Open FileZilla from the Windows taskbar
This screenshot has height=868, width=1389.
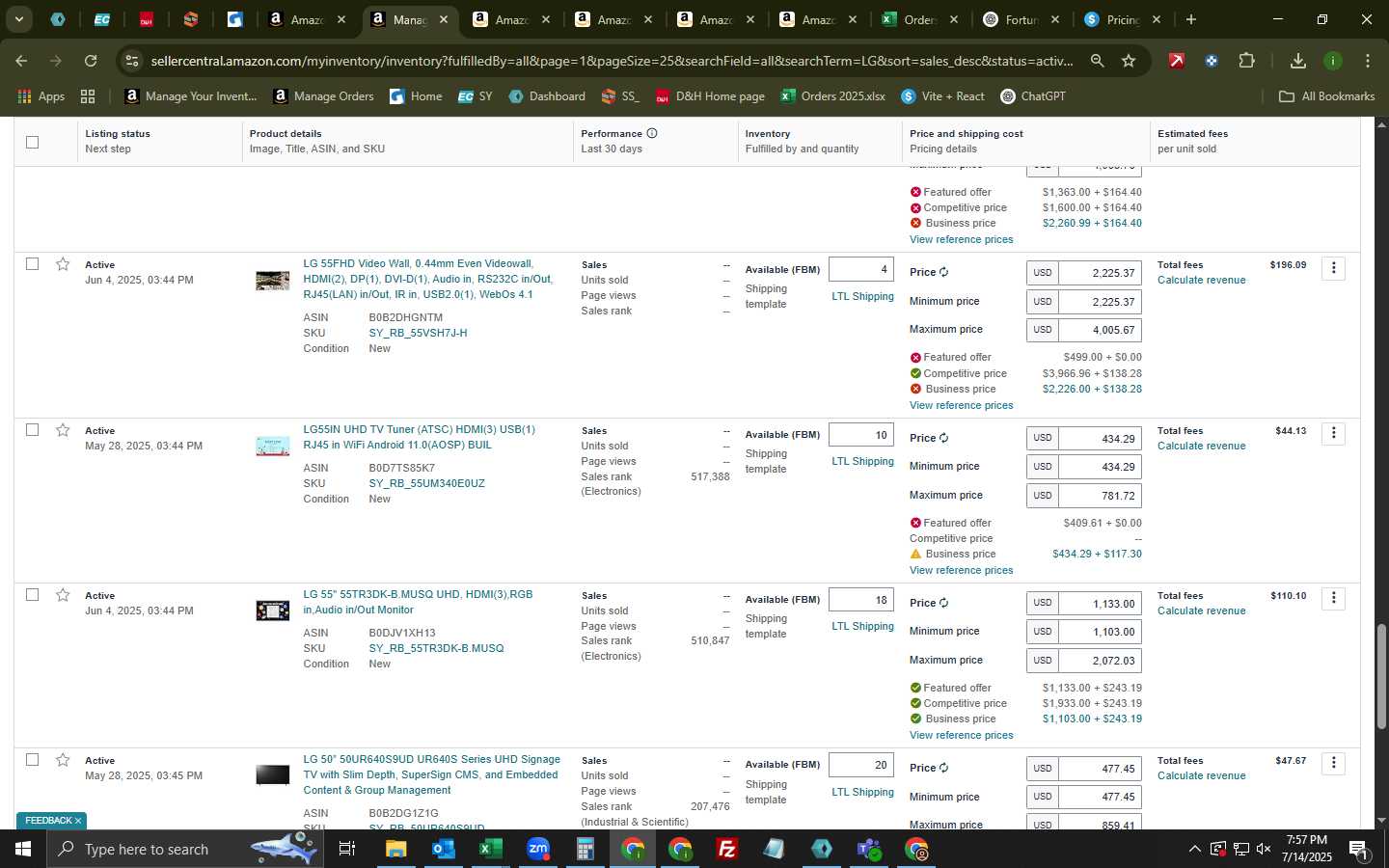(x=727, y=849)
